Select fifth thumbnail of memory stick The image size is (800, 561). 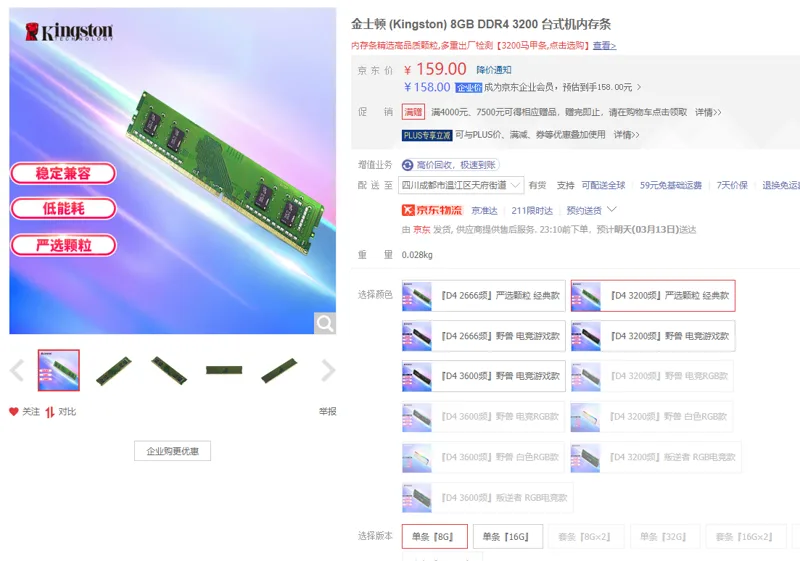click(x=279, y=371)
